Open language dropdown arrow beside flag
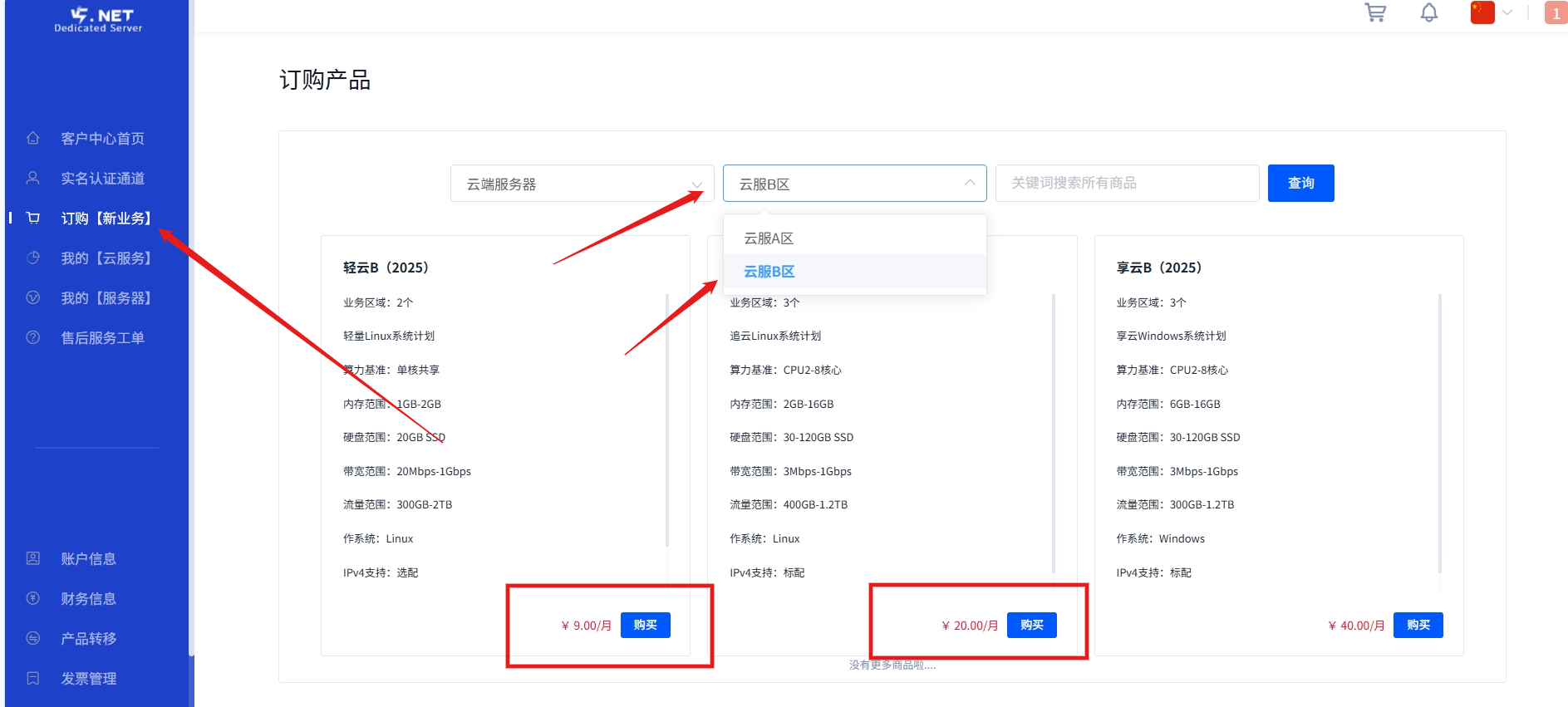This screenshot has width=1568, height=707. (x=1507, y=12)
